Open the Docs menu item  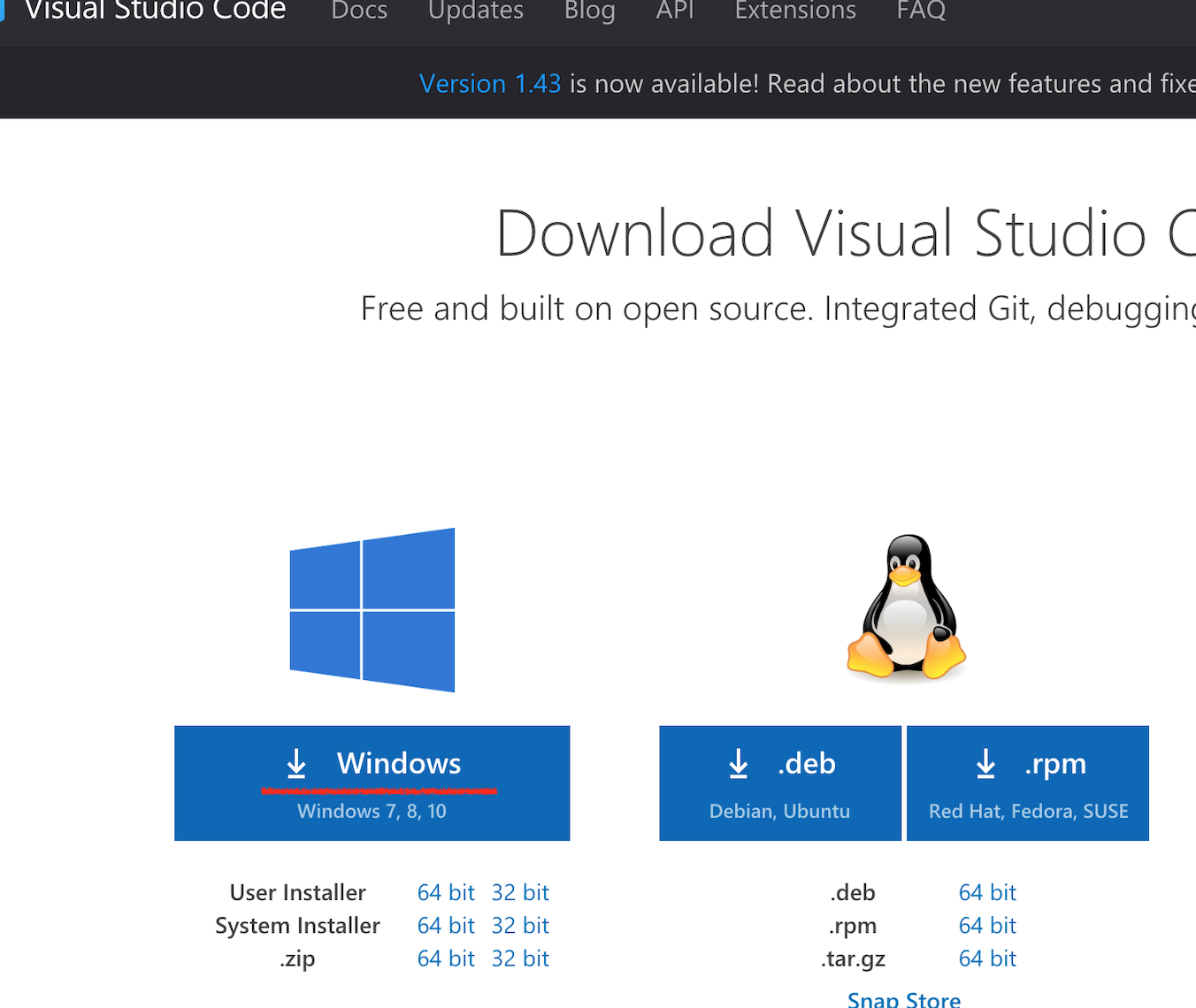click(359, 11)
